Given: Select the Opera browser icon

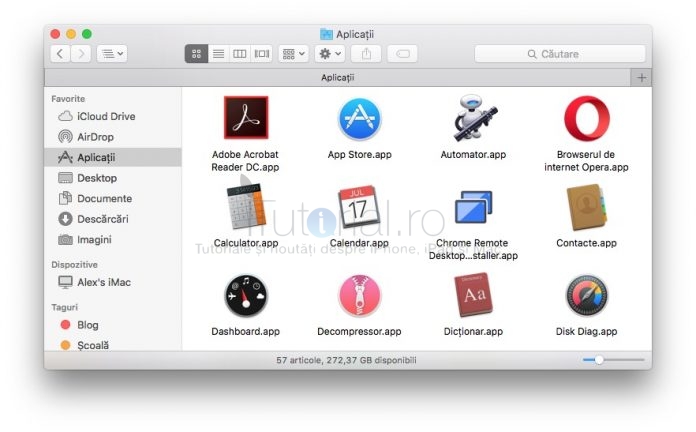Looking at the screenshot, I should [x=586, y=118].
